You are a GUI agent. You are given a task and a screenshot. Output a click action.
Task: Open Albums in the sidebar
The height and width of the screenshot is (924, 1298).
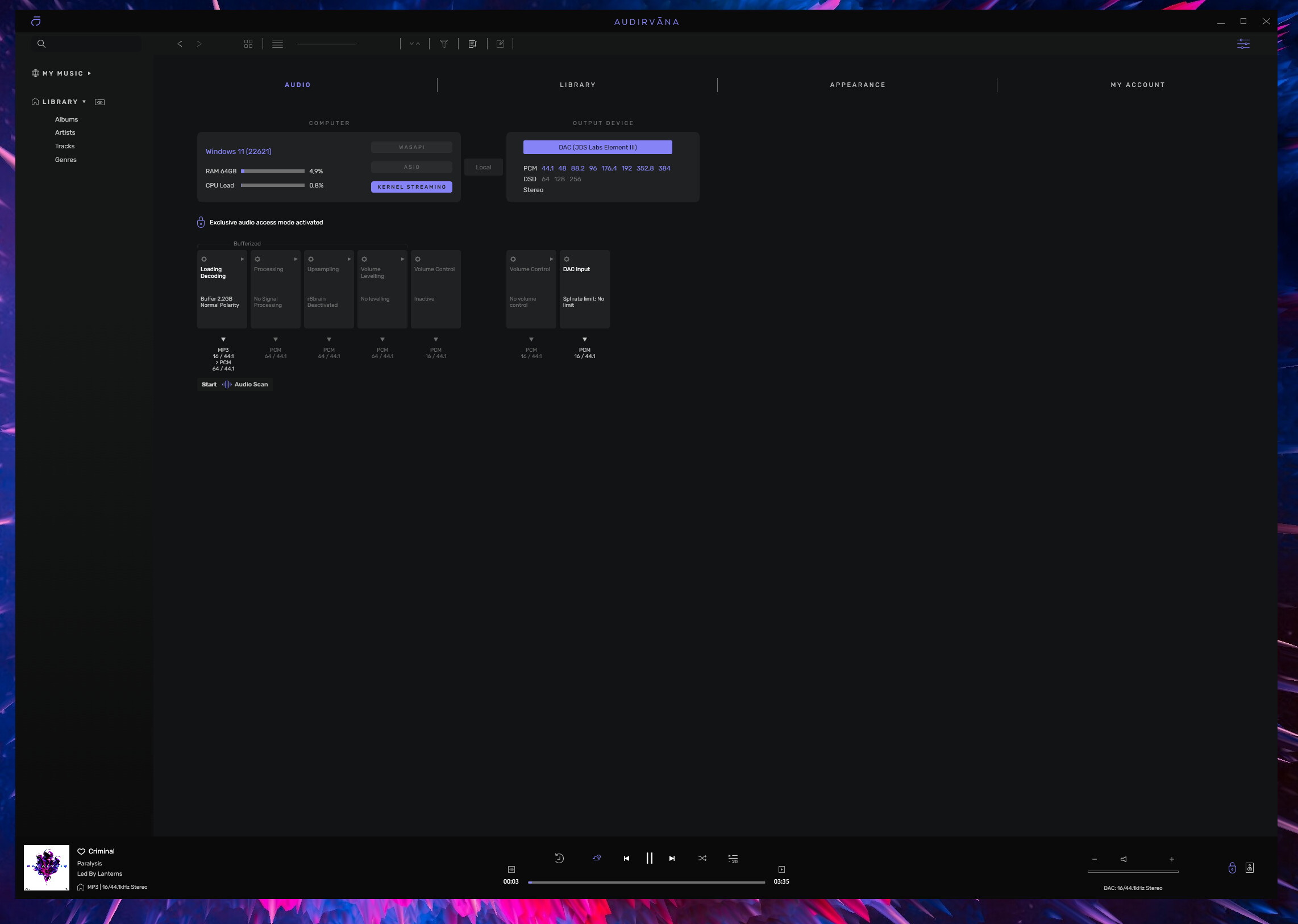point(66,119)
